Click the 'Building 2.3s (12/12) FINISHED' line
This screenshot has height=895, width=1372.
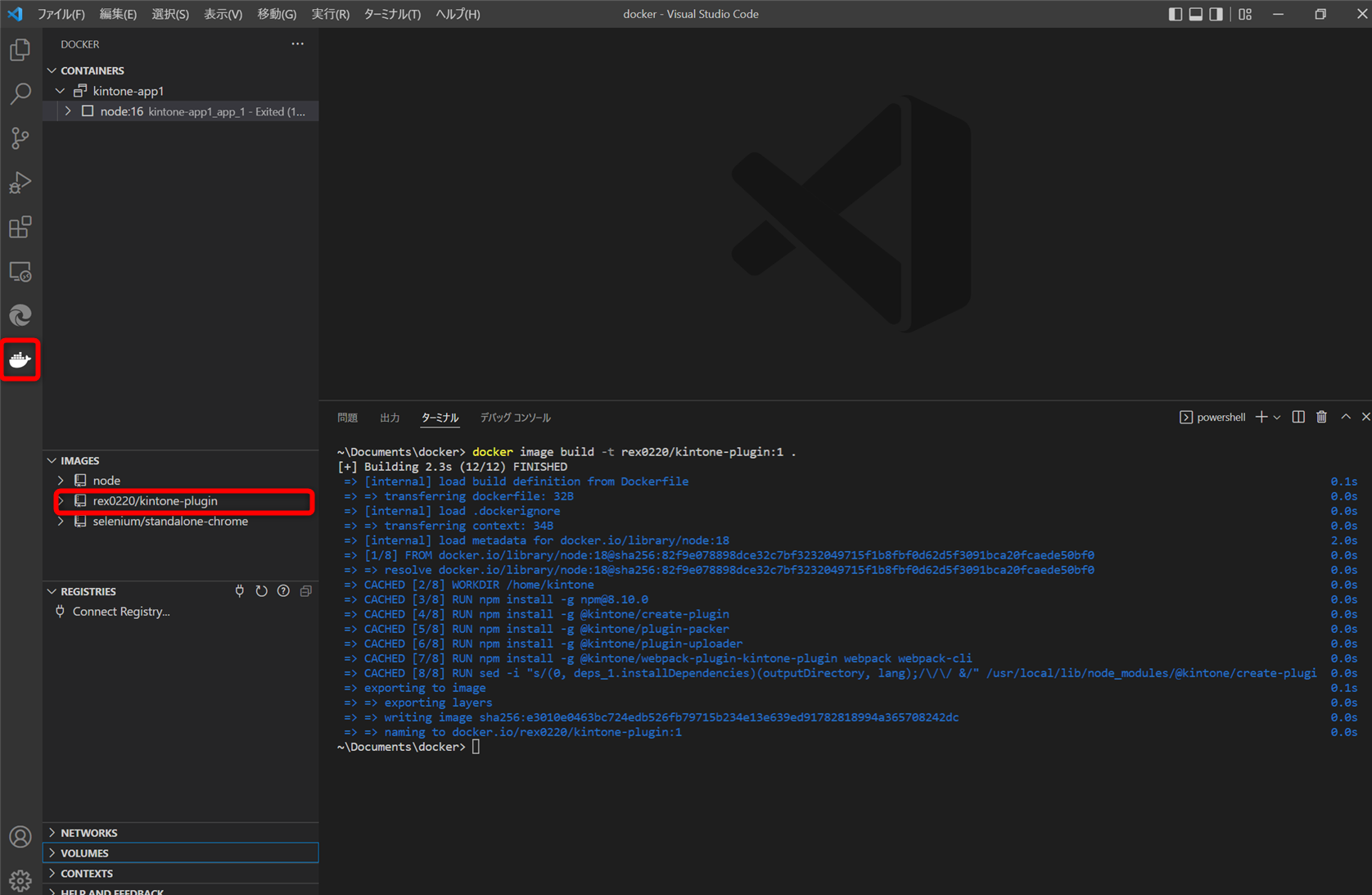pos(453,467)
